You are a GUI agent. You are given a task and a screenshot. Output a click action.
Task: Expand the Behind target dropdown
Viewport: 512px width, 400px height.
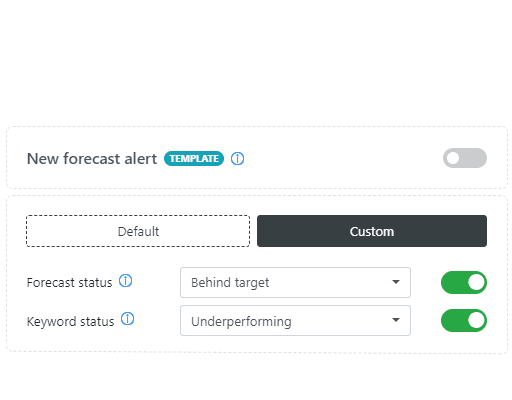(295, 282)
